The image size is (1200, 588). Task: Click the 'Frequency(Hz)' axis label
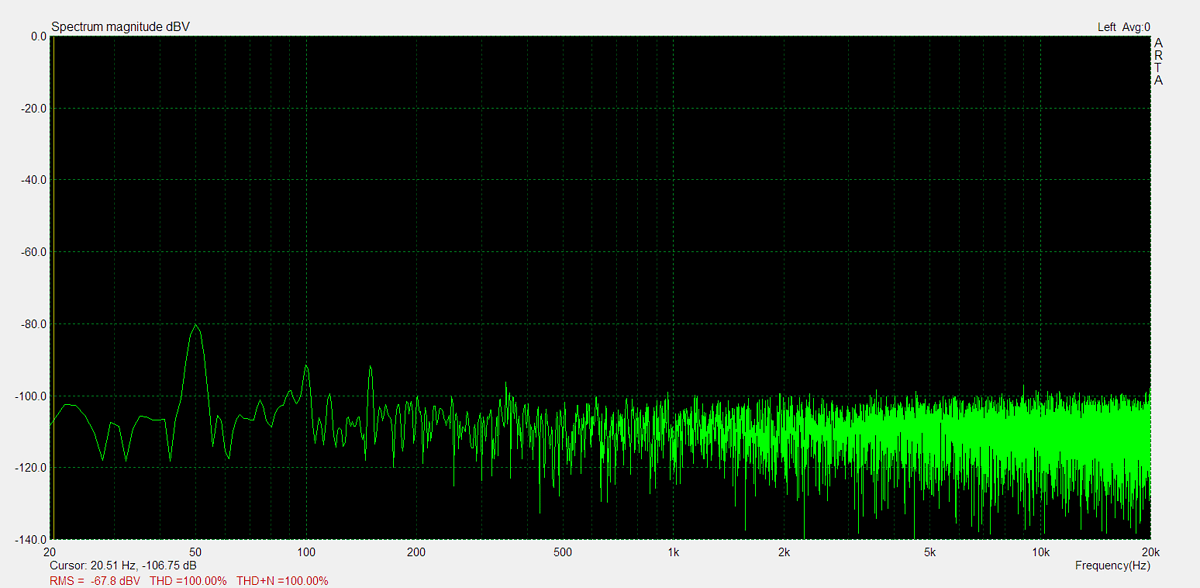(1111, 566)
